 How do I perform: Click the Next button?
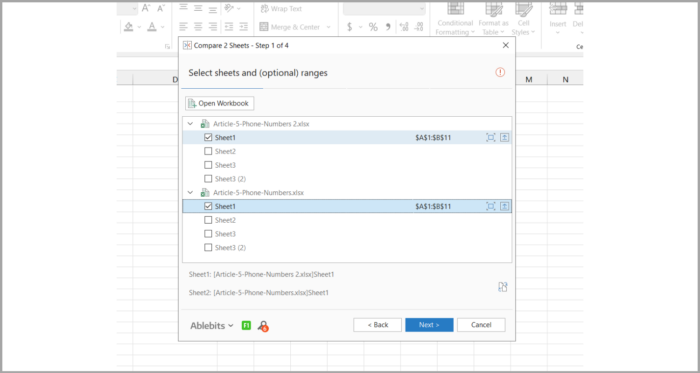pos(429,325)
